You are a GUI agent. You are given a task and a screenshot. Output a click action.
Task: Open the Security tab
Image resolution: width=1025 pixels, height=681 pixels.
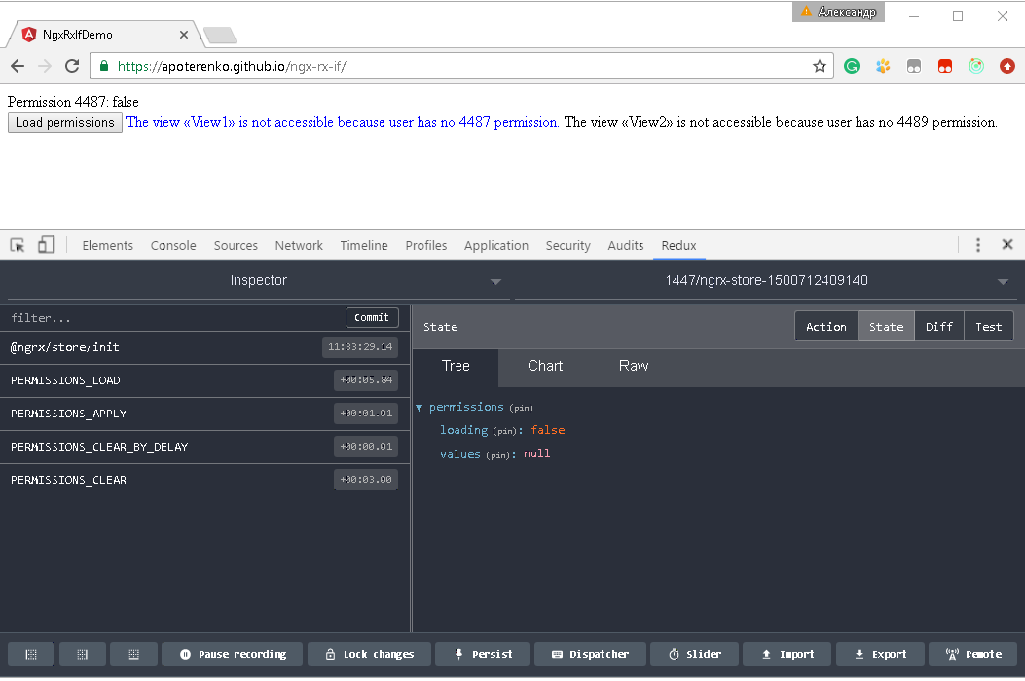pyautogui.click(x=568, y=246)
